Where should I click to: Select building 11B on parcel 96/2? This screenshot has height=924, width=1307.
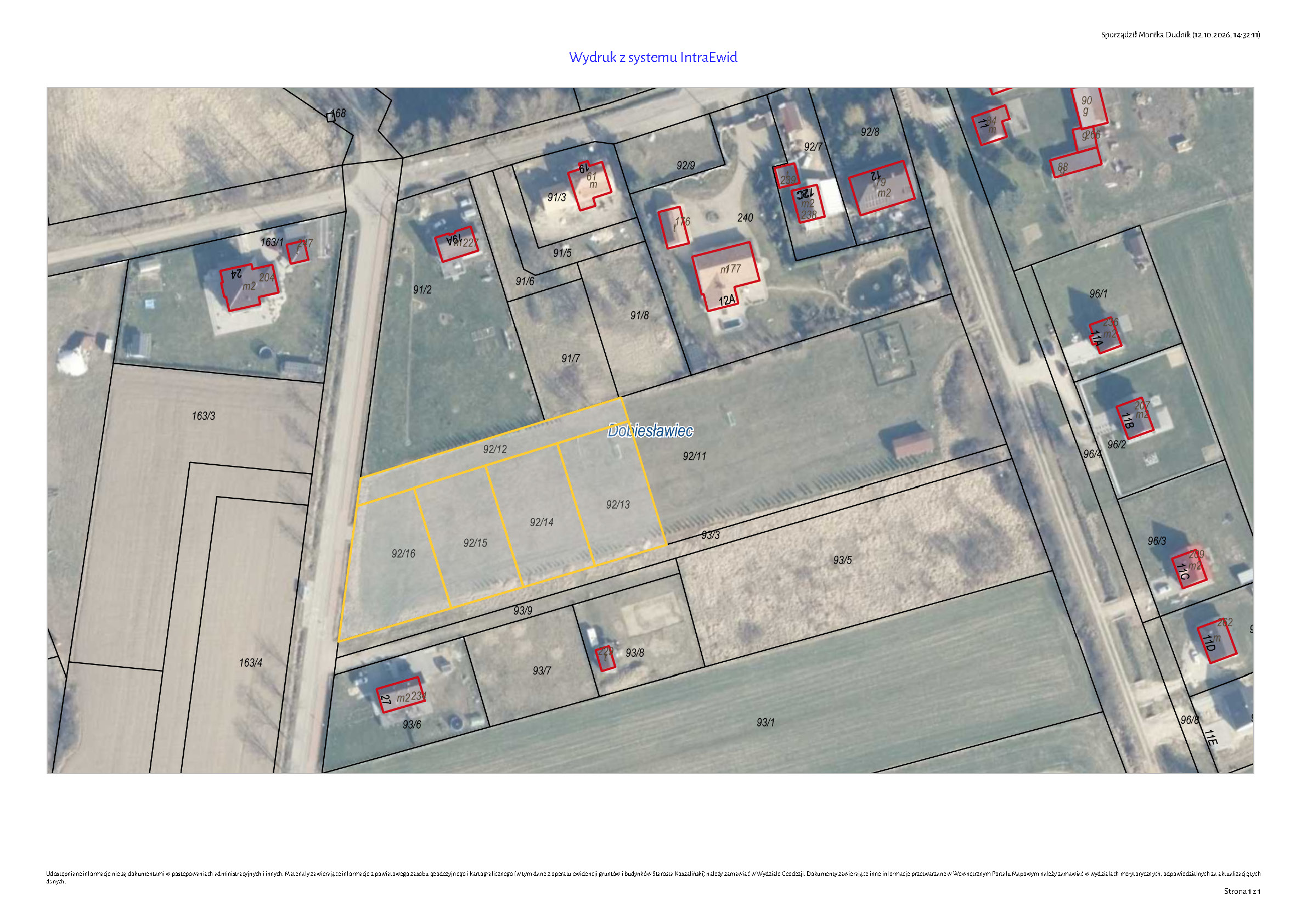click(x=1135, y=419)
